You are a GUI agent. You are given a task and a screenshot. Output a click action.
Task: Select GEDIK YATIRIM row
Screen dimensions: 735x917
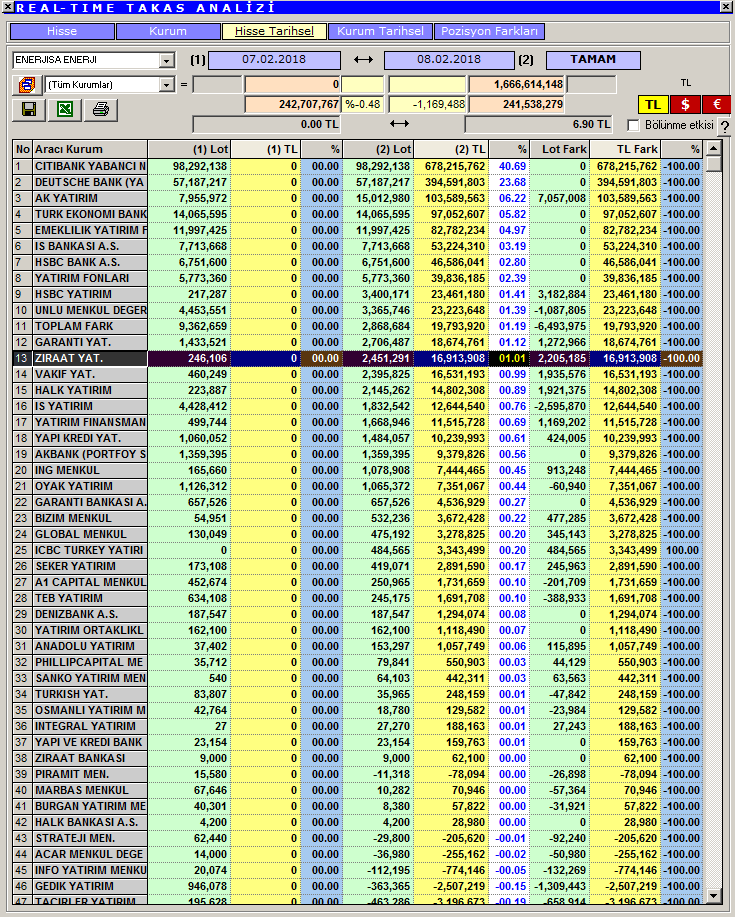pyautogui.click(x=358, y=886)
